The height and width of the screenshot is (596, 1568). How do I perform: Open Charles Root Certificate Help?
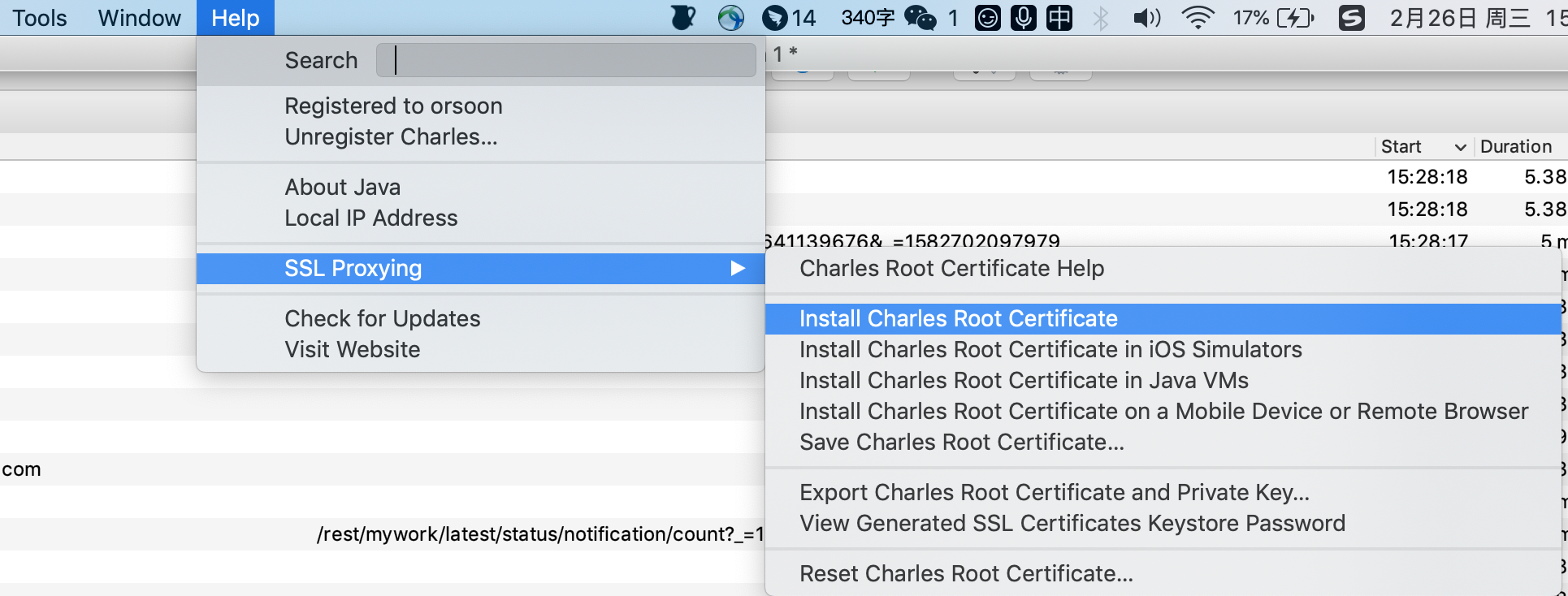(x=951, y=269)
